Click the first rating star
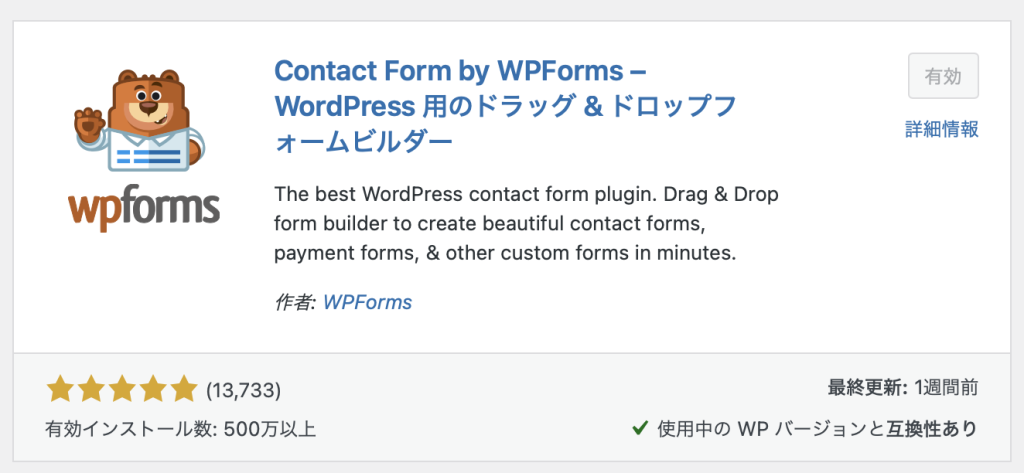This screenshot has width=1024, height=473. tap(61, 389)
